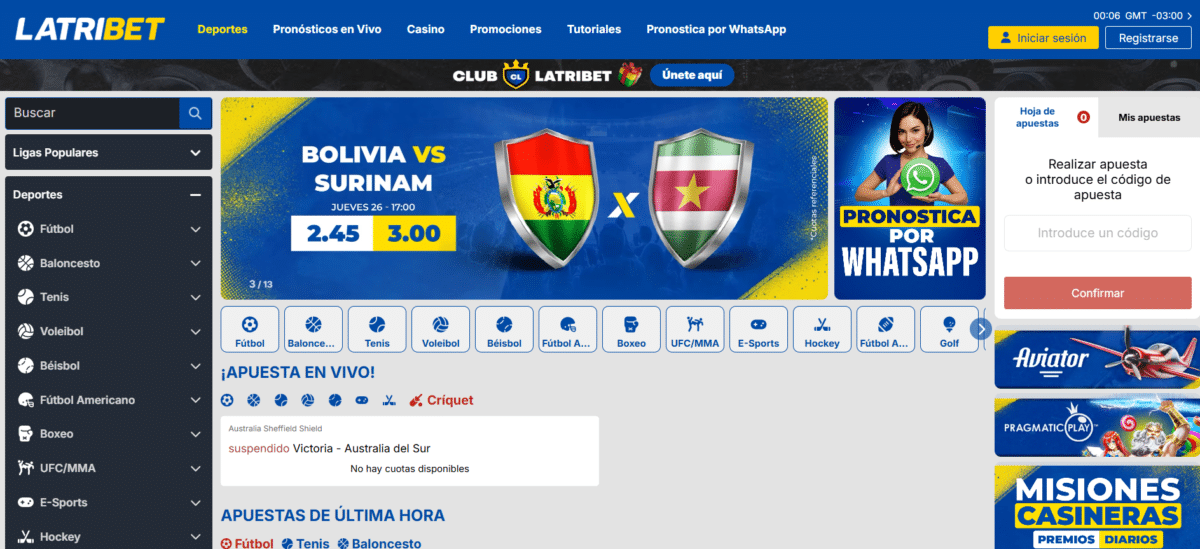This screenshot has width=1200, height=549.
Task: Select the Voleibol sport tile
Action: 441,329
